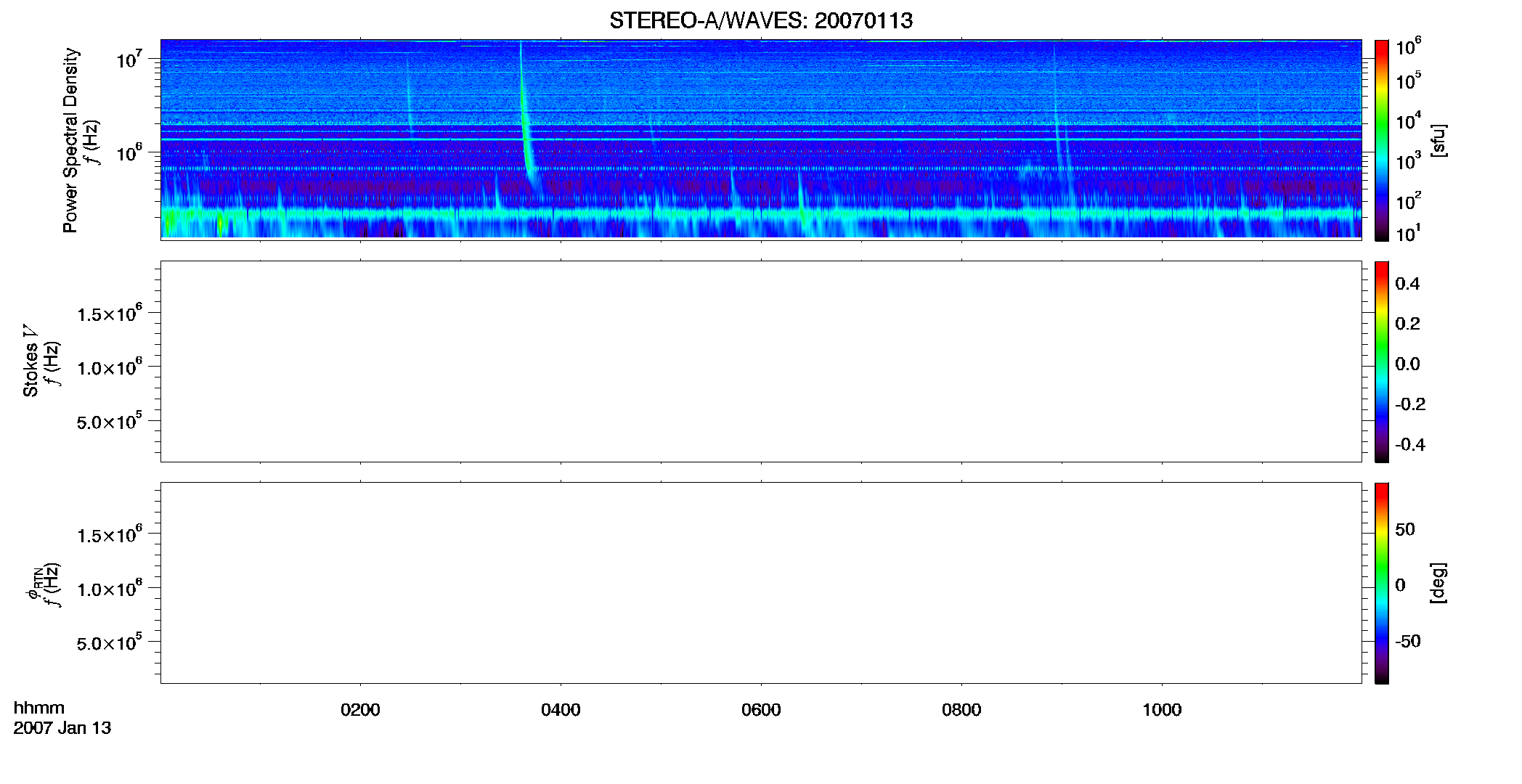Click the -0.4 label on Stokes colorbar

(x=1410, y=445)
